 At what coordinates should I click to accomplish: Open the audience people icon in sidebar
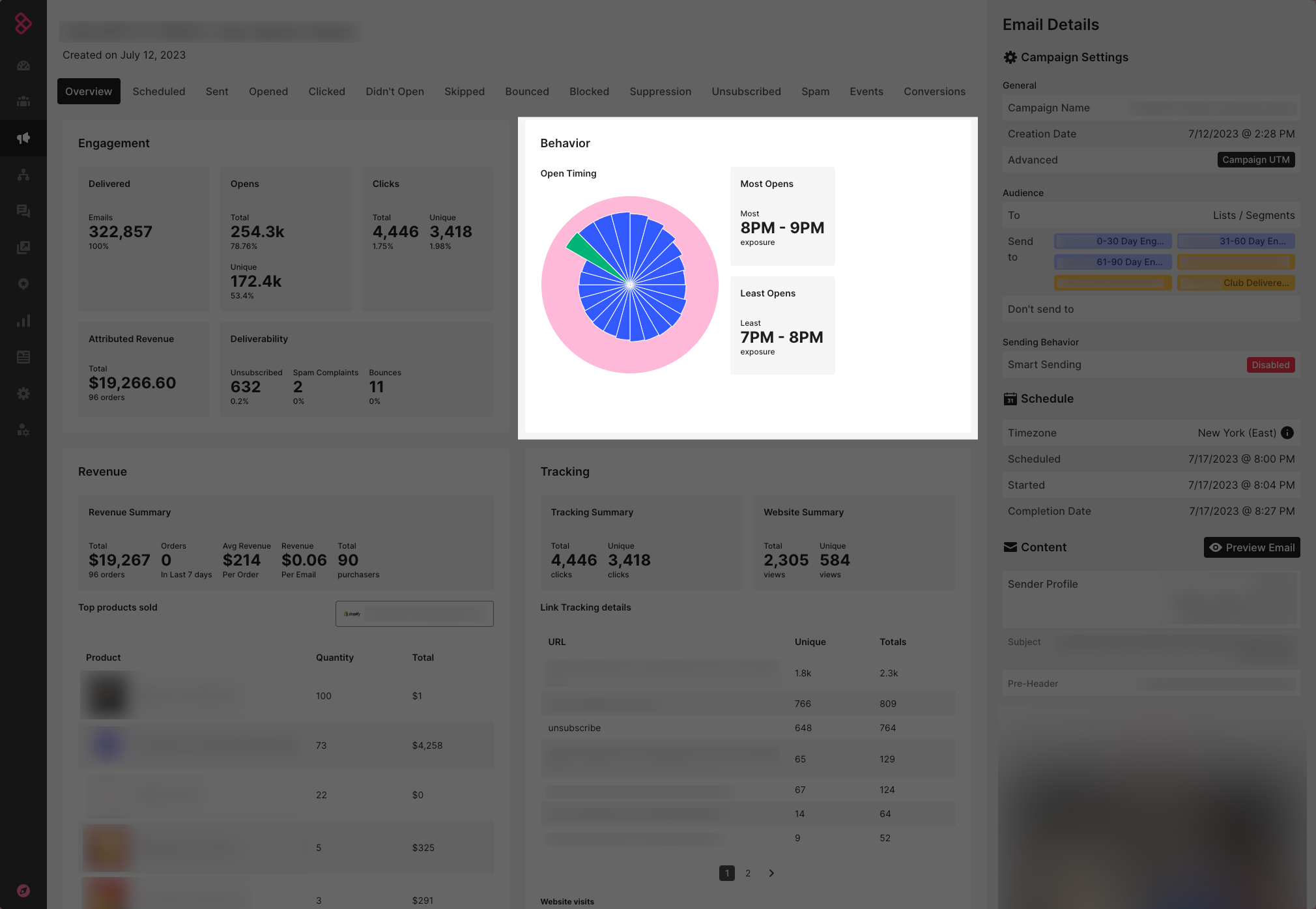click(23, 102)
